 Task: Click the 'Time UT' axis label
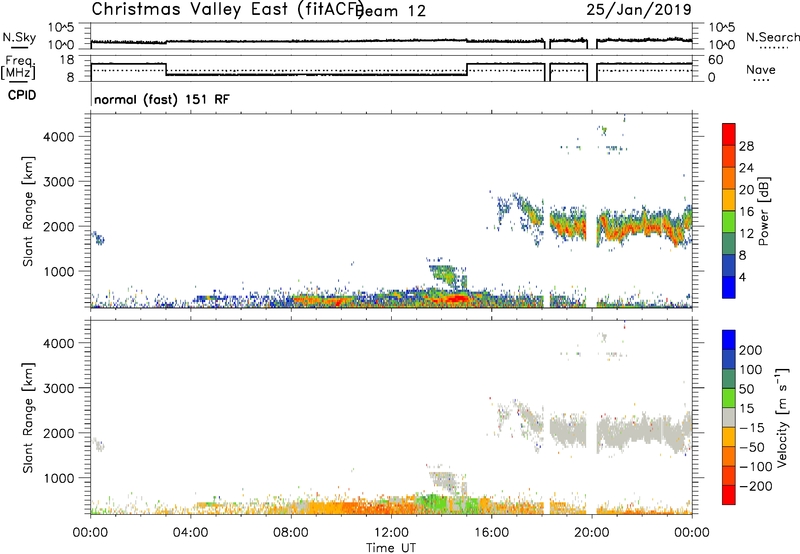pyautogui.click(x=391, y=548)
